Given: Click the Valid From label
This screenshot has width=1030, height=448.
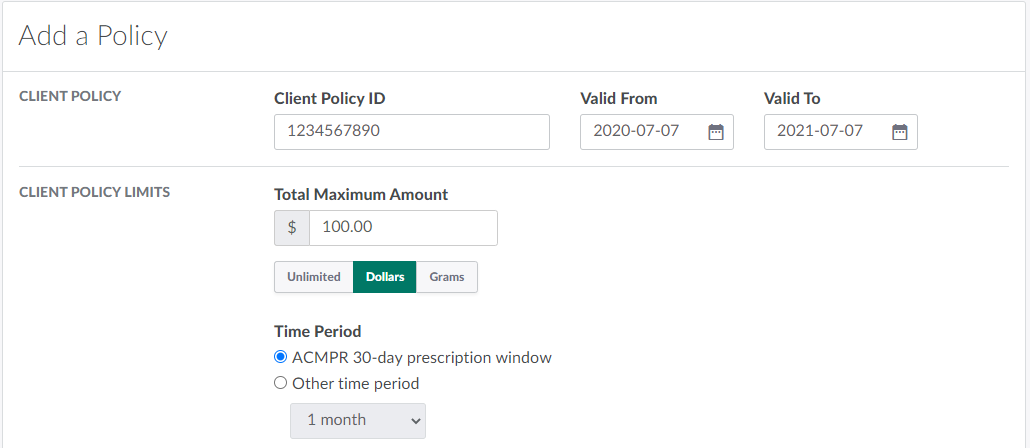Looking at the screenshot, I should [618, 98].
